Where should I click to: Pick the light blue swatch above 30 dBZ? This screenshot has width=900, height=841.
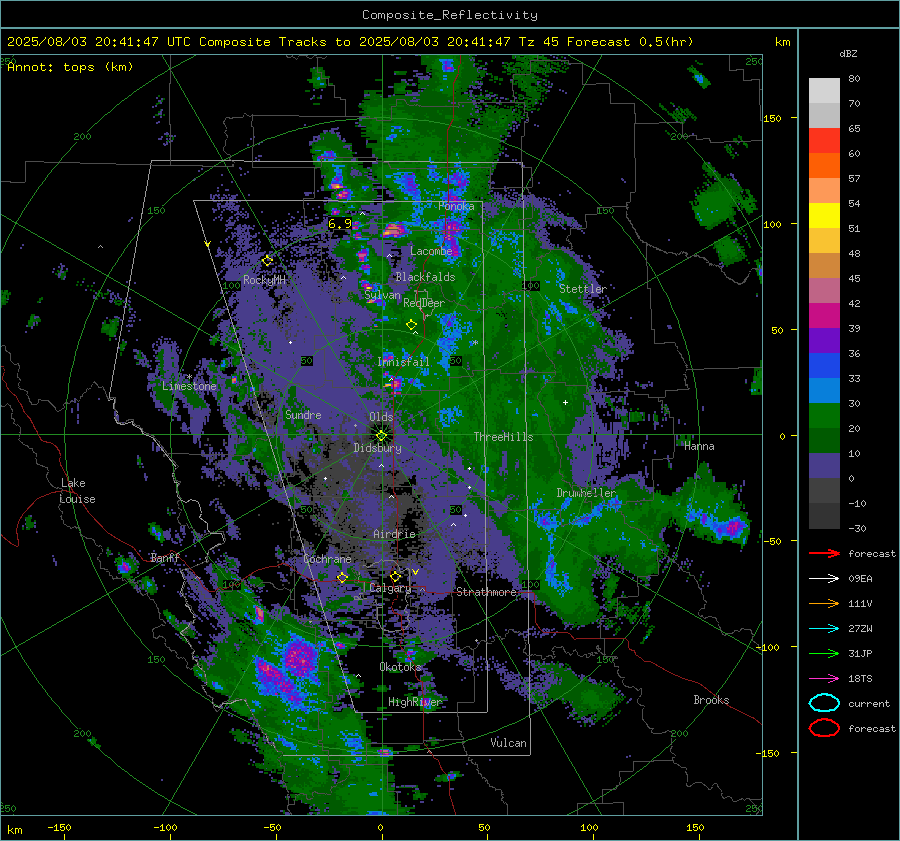(x=824, y=391)
